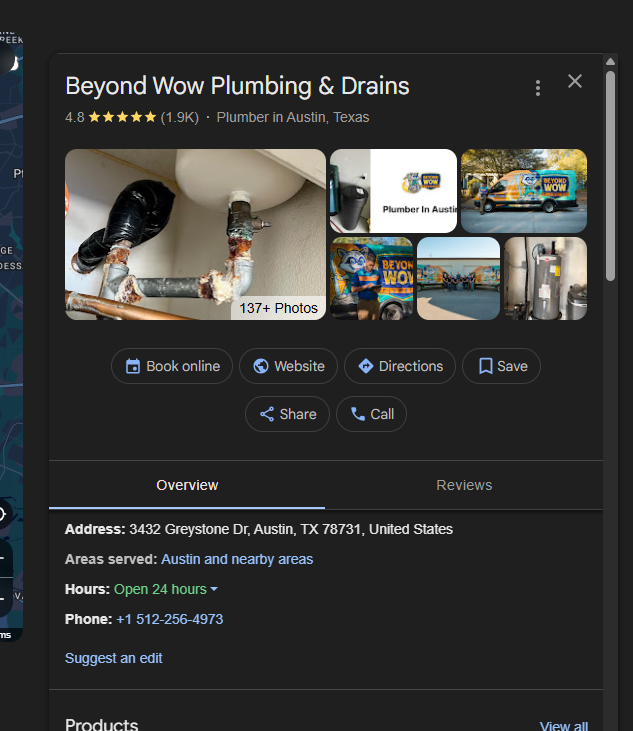633x731 pixels.
Task: Click the Beyond Wow Plumbing & Drains title
Action: click(x=237, y=86)
